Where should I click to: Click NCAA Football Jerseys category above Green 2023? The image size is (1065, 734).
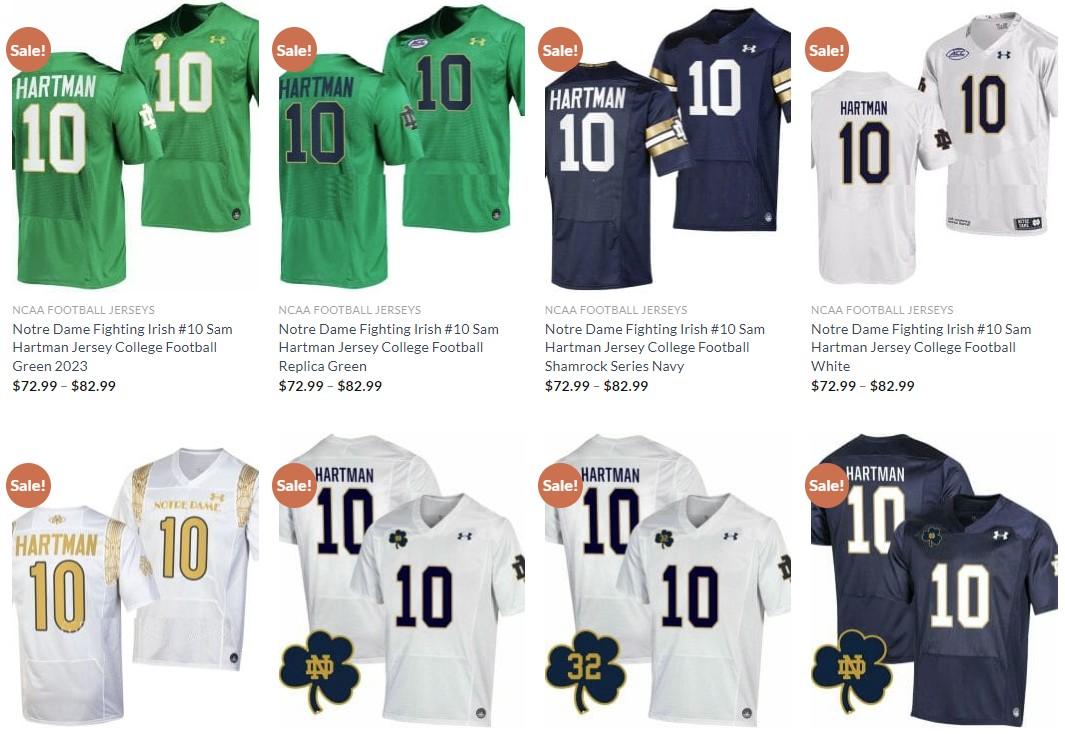click(84, 310)
